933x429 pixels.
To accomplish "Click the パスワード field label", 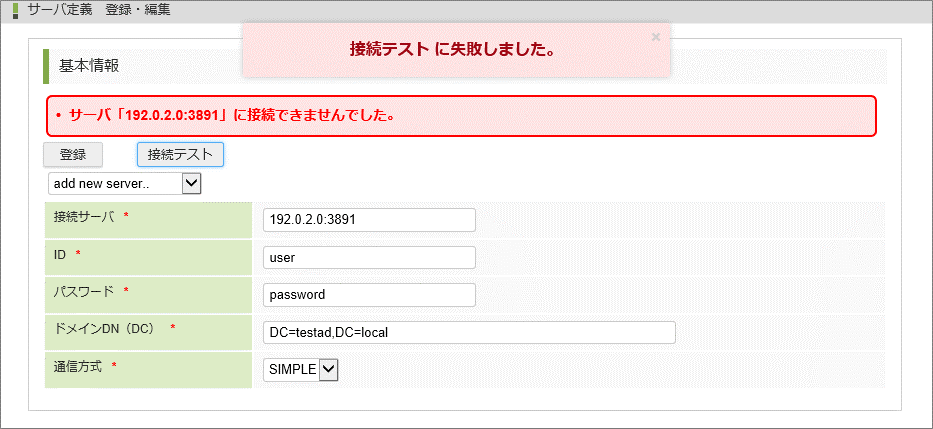I will (83, 292).
